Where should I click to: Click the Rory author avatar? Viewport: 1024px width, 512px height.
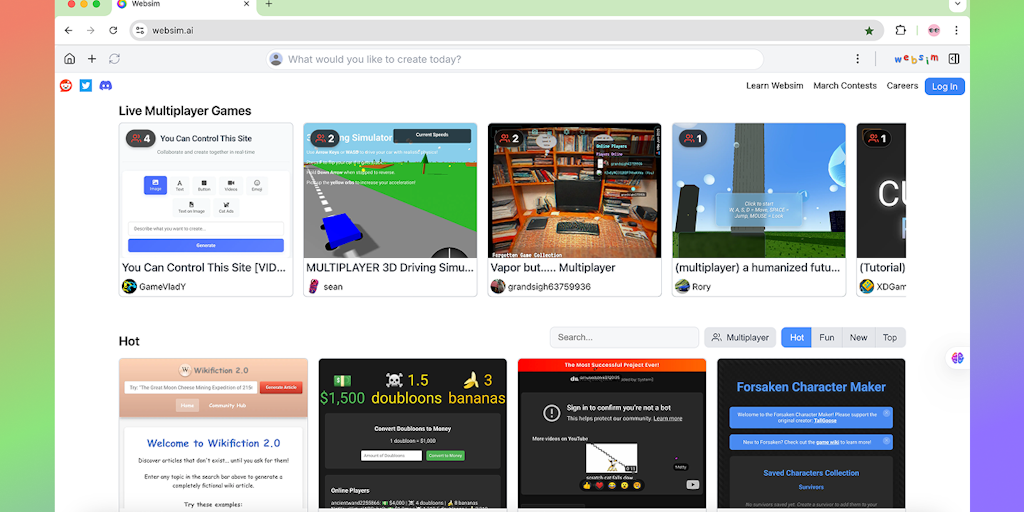[x=682, y=286]
